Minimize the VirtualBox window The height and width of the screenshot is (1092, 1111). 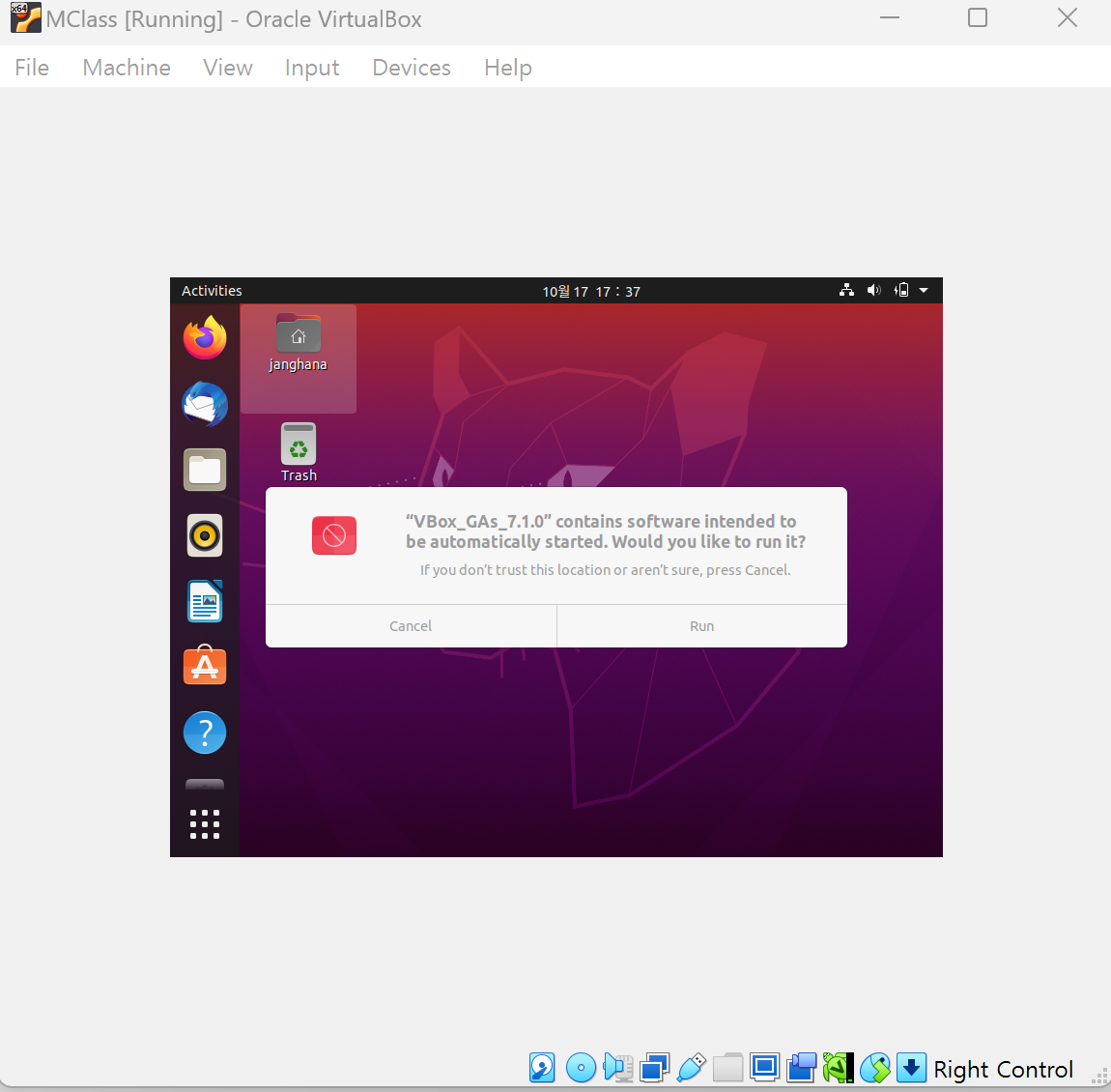pyautogui.click(x=889, y=17)
